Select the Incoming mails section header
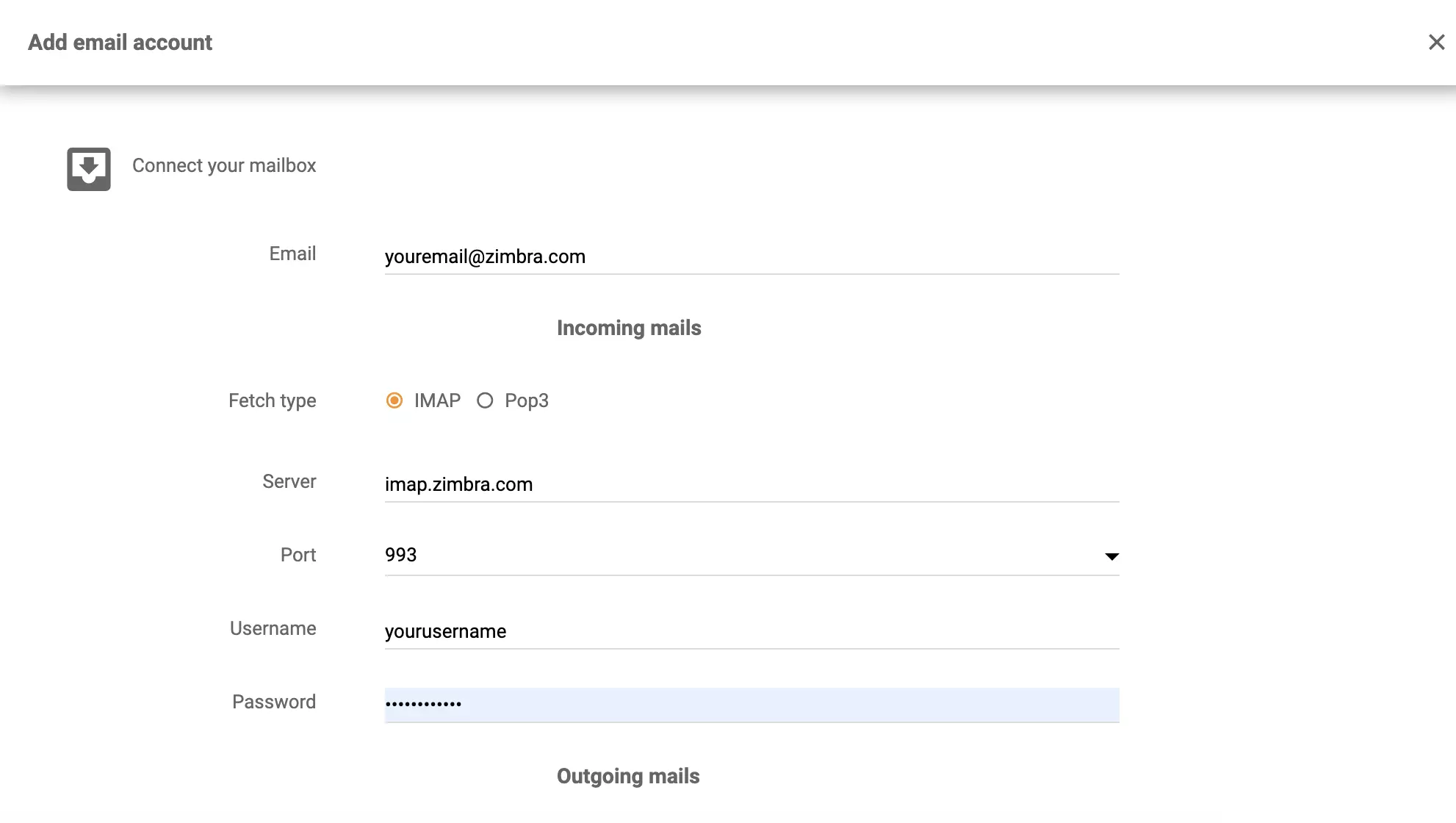Image resolution: width=1456 pixels, height=823 pixels. (629, 328)
